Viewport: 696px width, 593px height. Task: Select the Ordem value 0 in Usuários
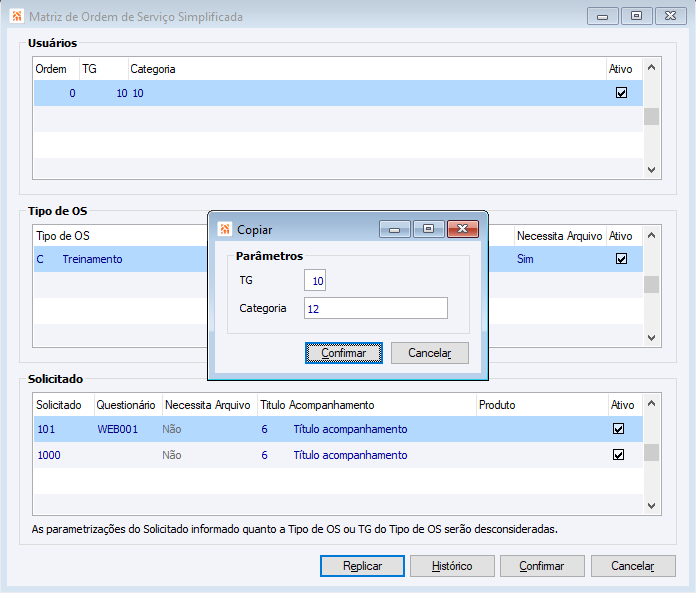tap(72, 93)
